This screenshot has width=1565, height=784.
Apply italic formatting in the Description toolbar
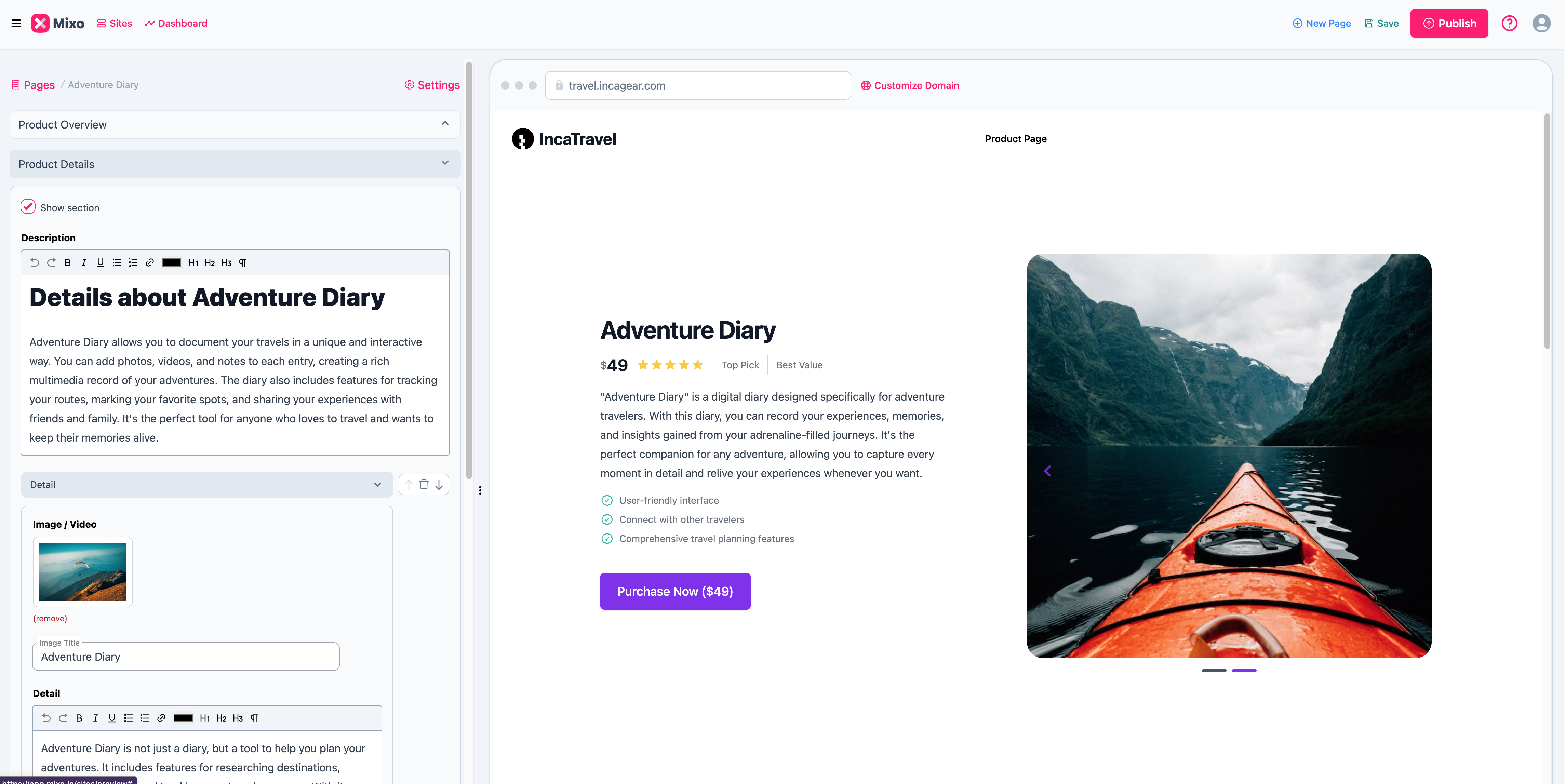pos(84,262)
